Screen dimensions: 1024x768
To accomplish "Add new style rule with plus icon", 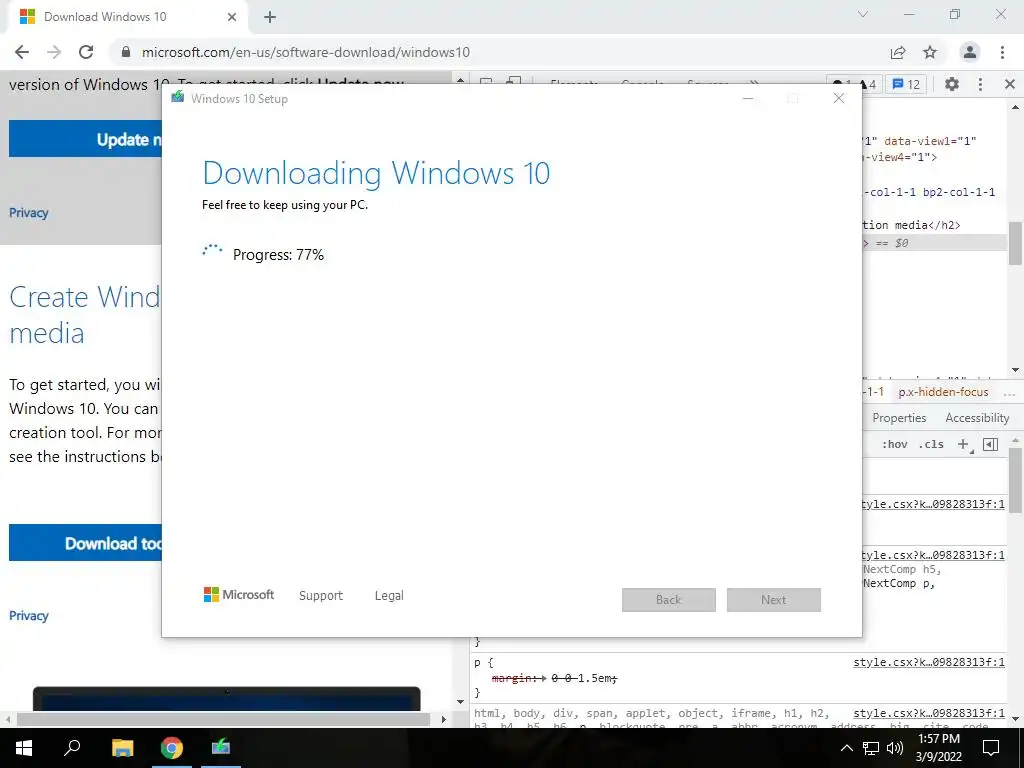I will [963, 444].
